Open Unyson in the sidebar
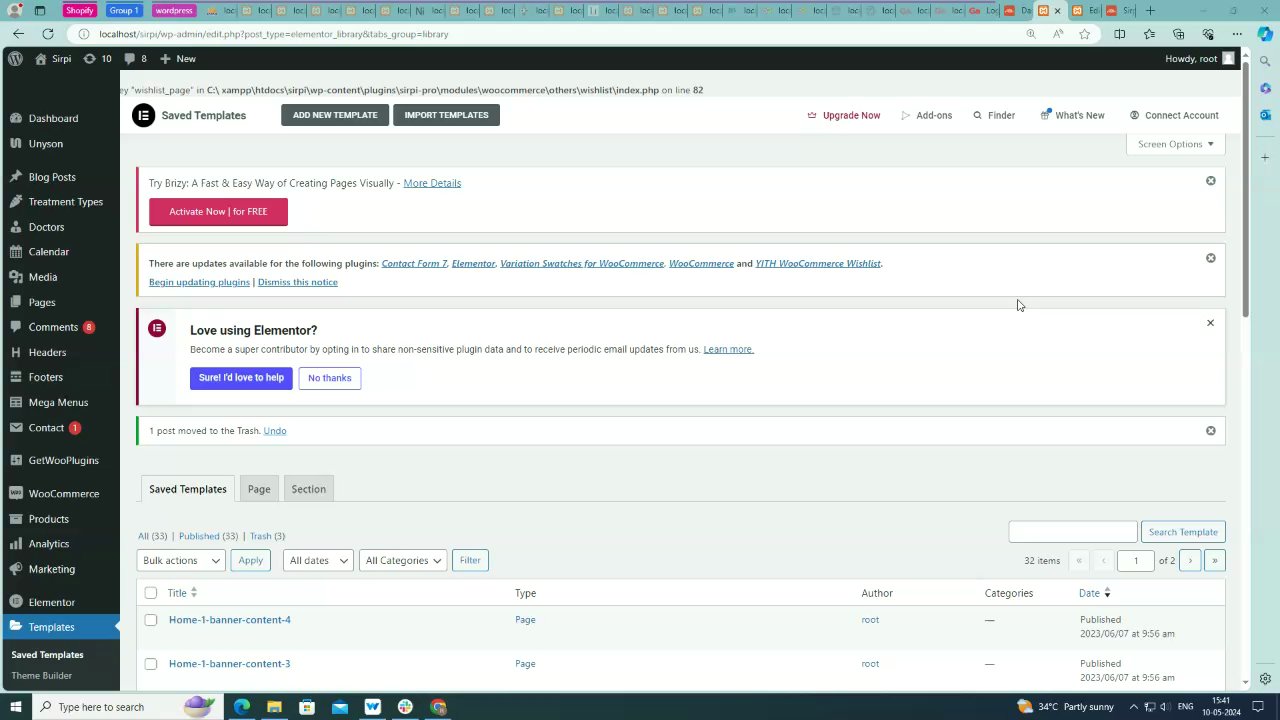This screenshot has height=720, width=1280. point(45,143)
